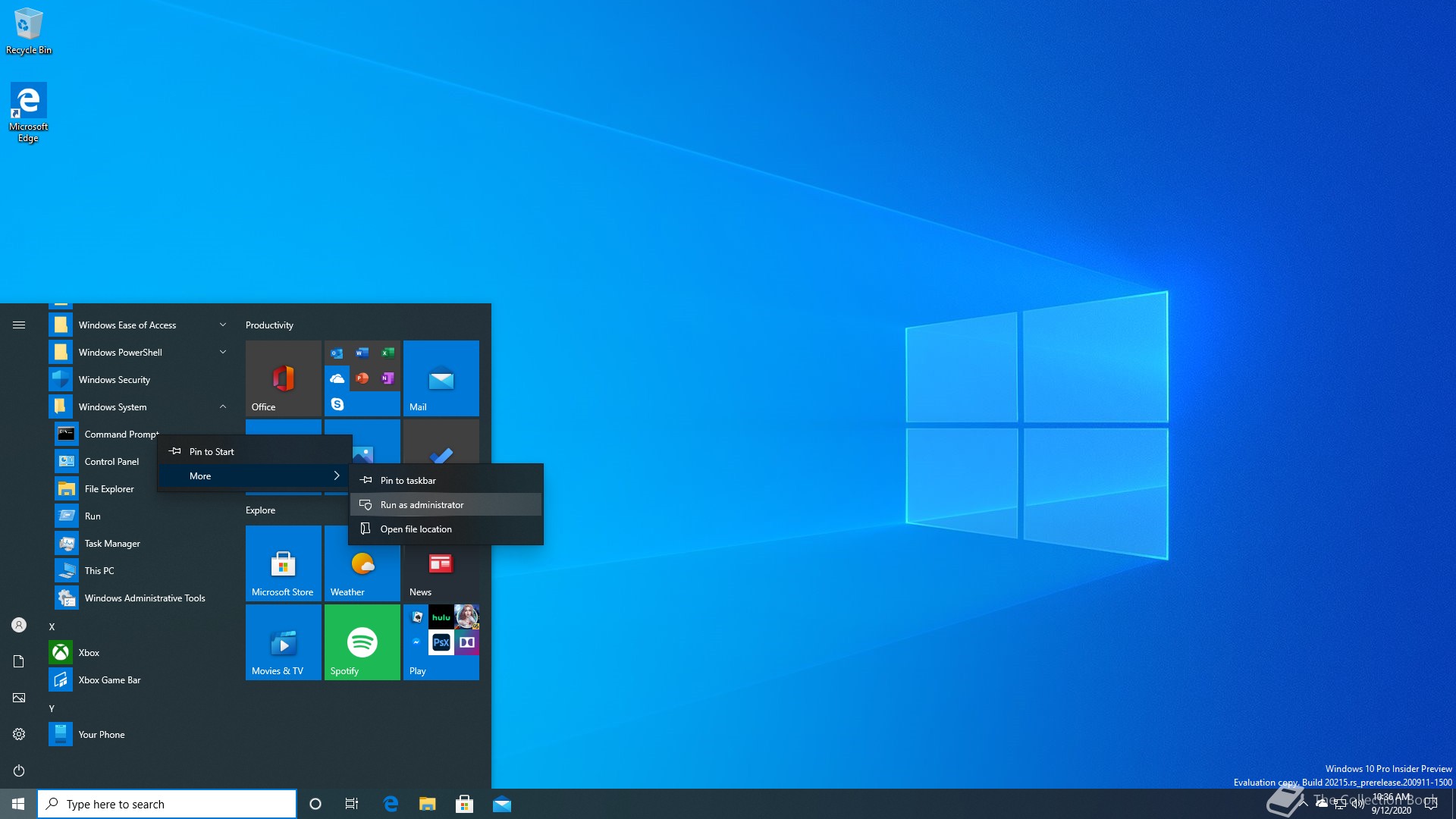Launch the Office tile
The height and width of the screenshot is (819, 1456).
click(x=283, y=378)
